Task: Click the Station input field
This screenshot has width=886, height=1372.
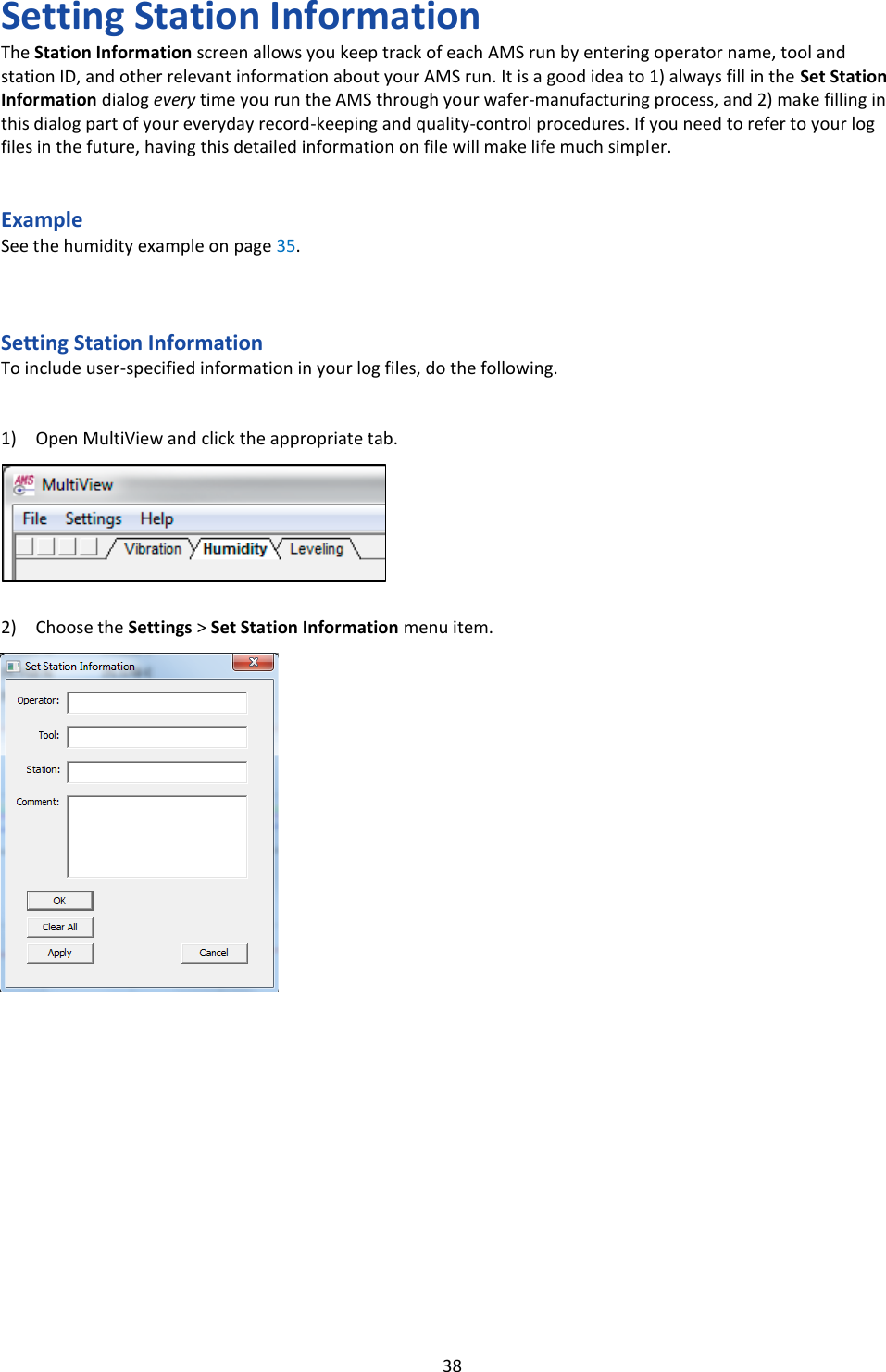Action: [x=157, y=772]
